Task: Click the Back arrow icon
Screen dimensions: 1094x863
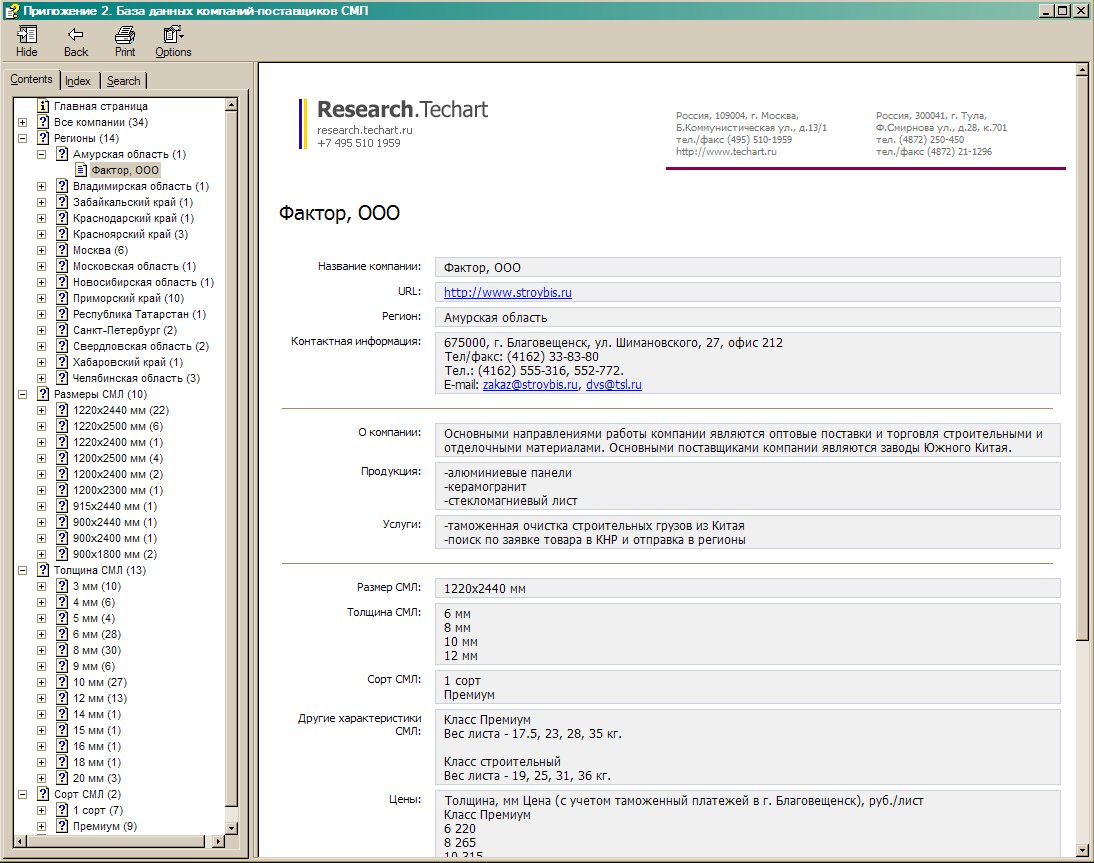Action: coord(75,34)
